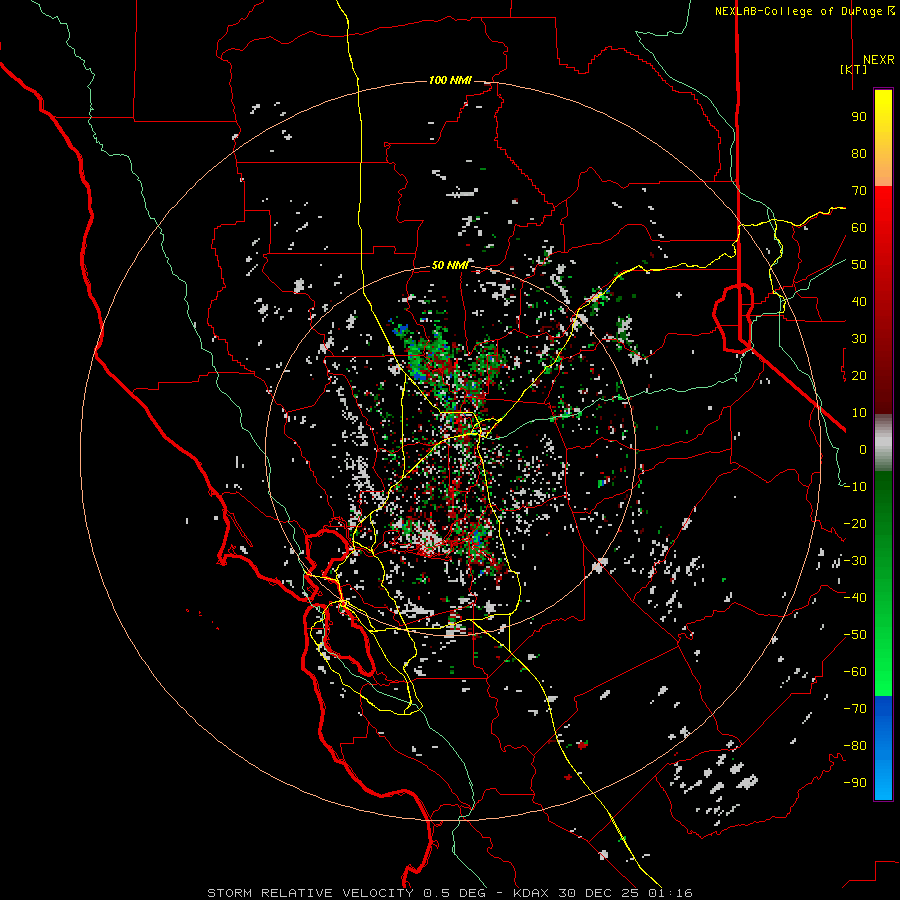This screenshot has width=900, height=900.
Task: Click the NEXR label above the color scale
Action: pyautogui.click(x=879, y=60)
